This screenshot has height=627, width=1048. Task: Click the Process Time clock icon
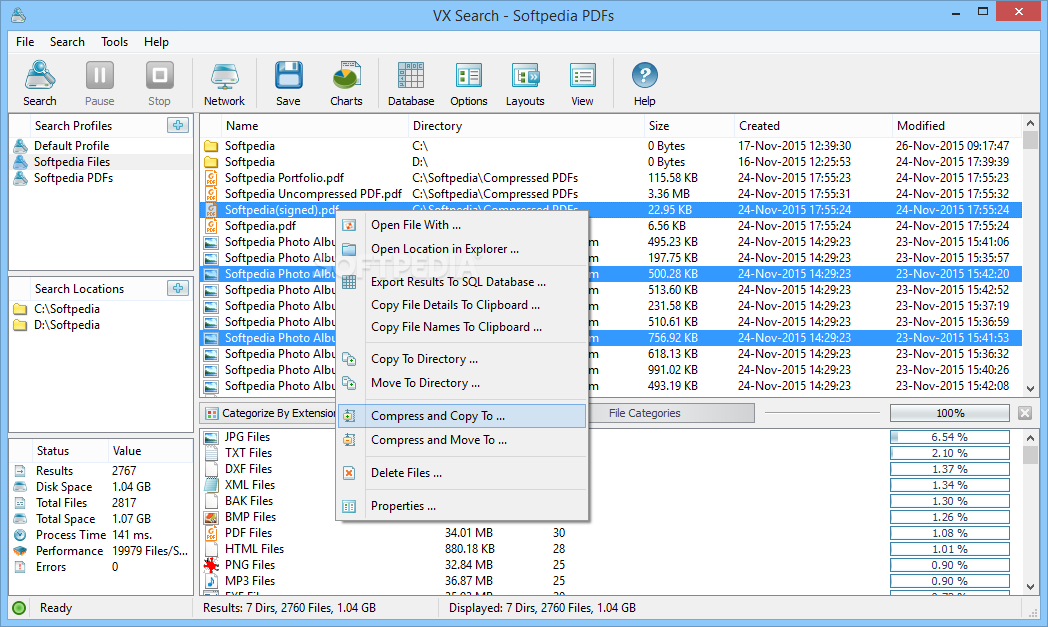point(21,535)
